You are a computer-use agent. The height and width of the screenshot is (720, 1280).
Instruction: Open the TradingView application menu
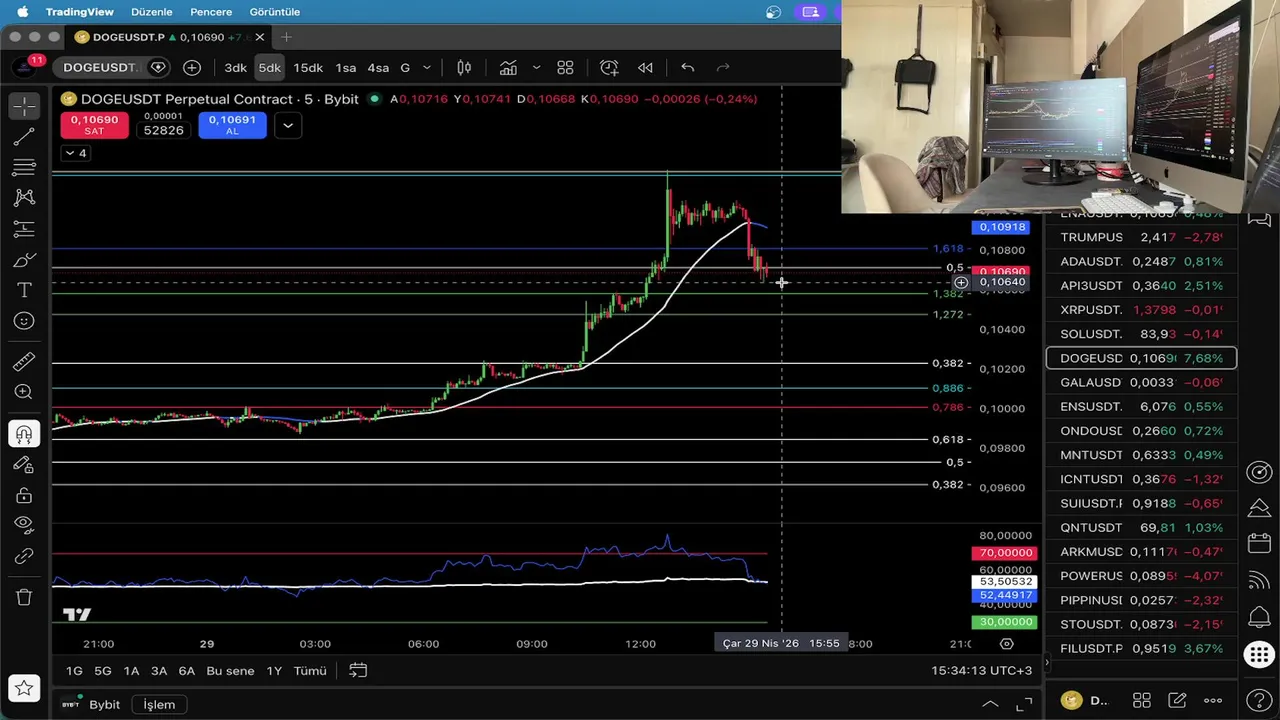click(x=80, y=12)
